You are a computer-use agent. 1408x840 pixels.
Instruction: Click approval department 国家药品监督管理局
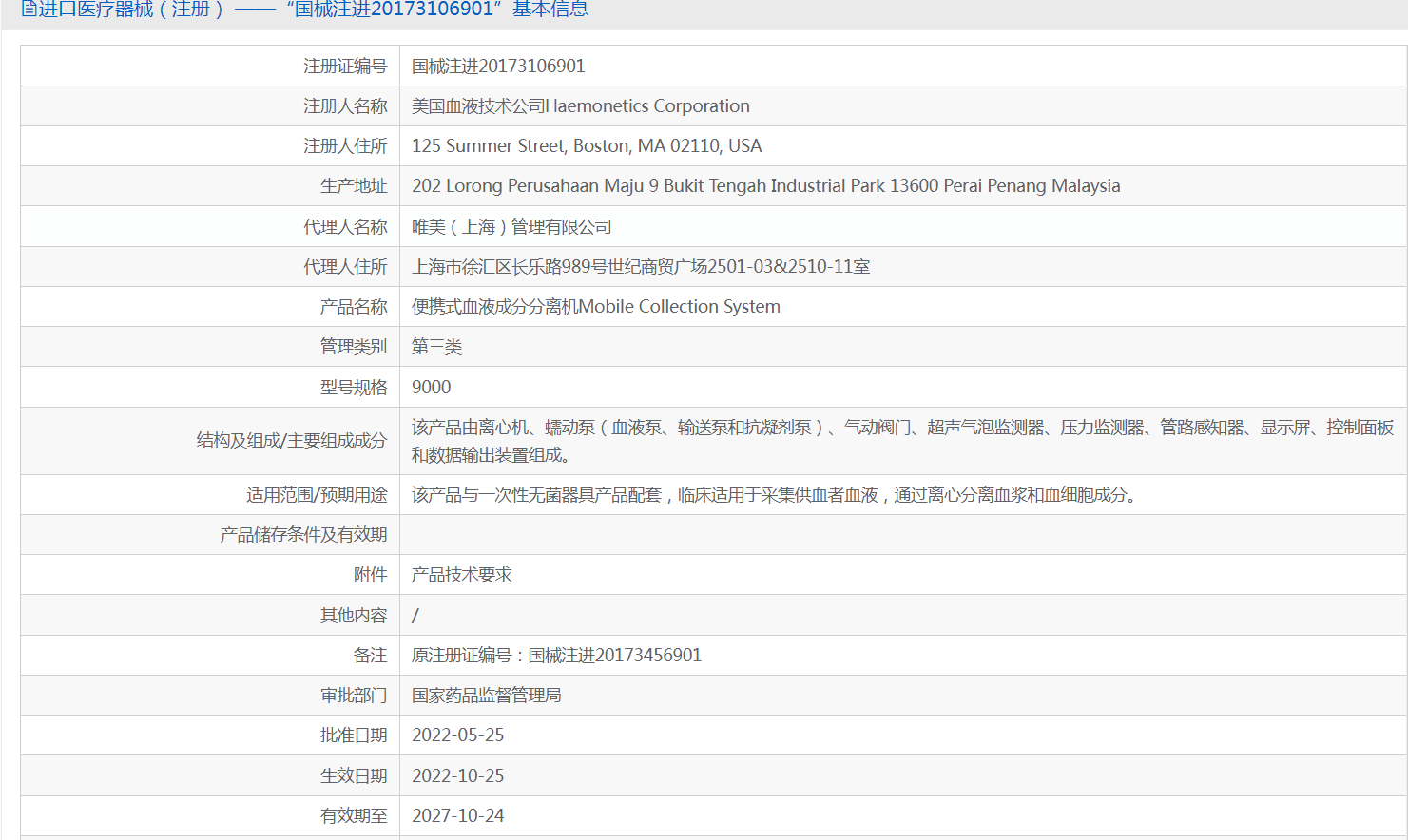click(486, 696)
